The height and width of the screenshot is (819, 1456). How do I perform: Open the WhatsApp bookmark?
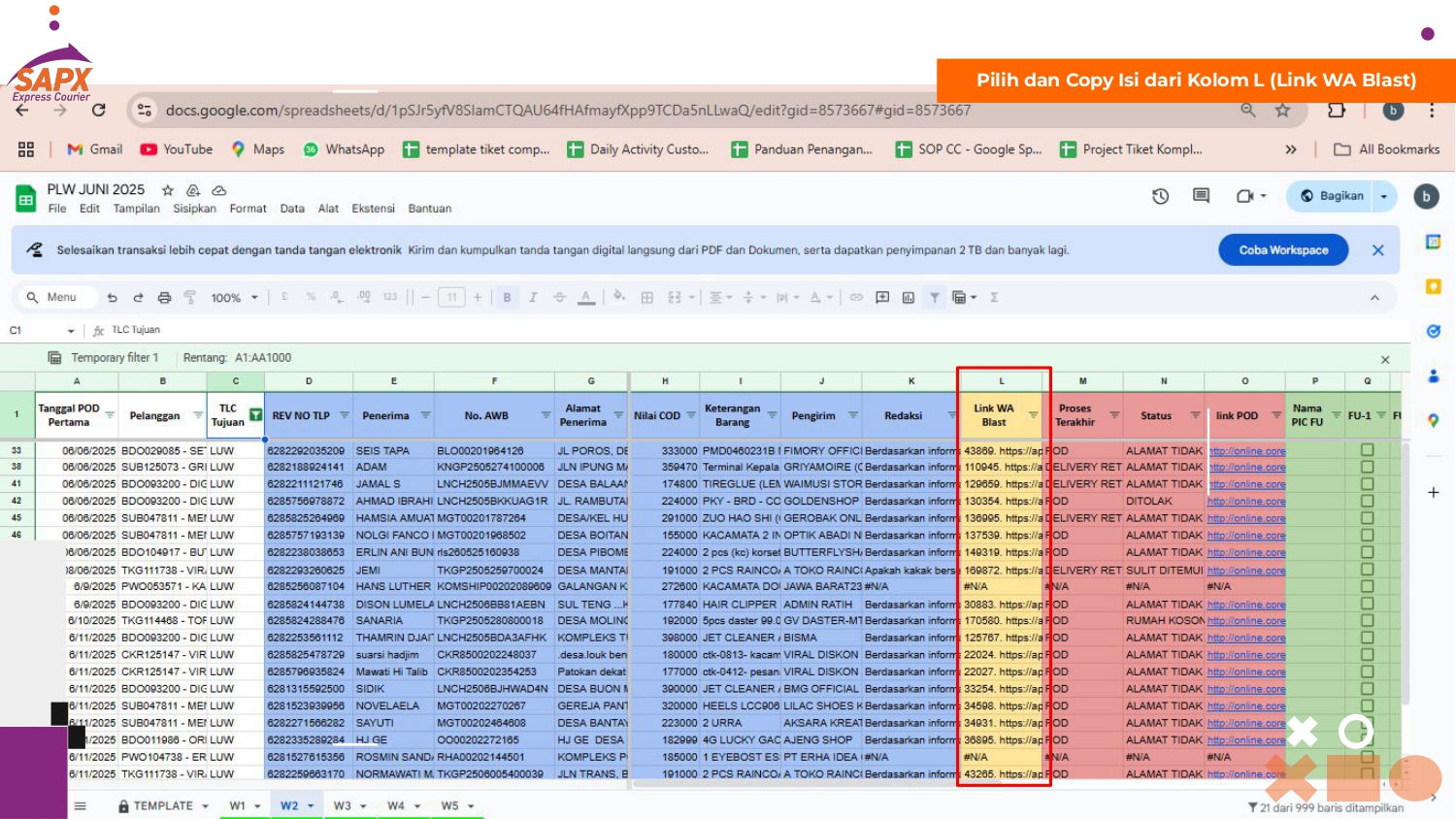click(x=344, y=149)
